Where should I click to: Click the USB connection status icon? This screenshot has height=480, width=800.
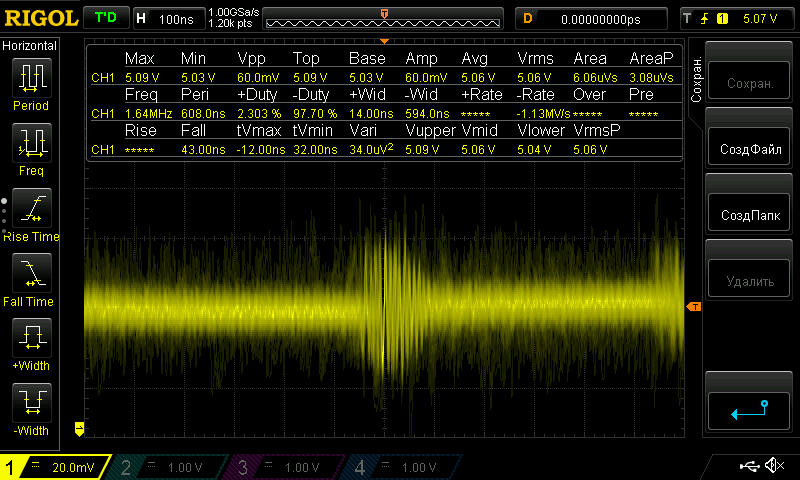pyautogui.click(x=749, y=466)
